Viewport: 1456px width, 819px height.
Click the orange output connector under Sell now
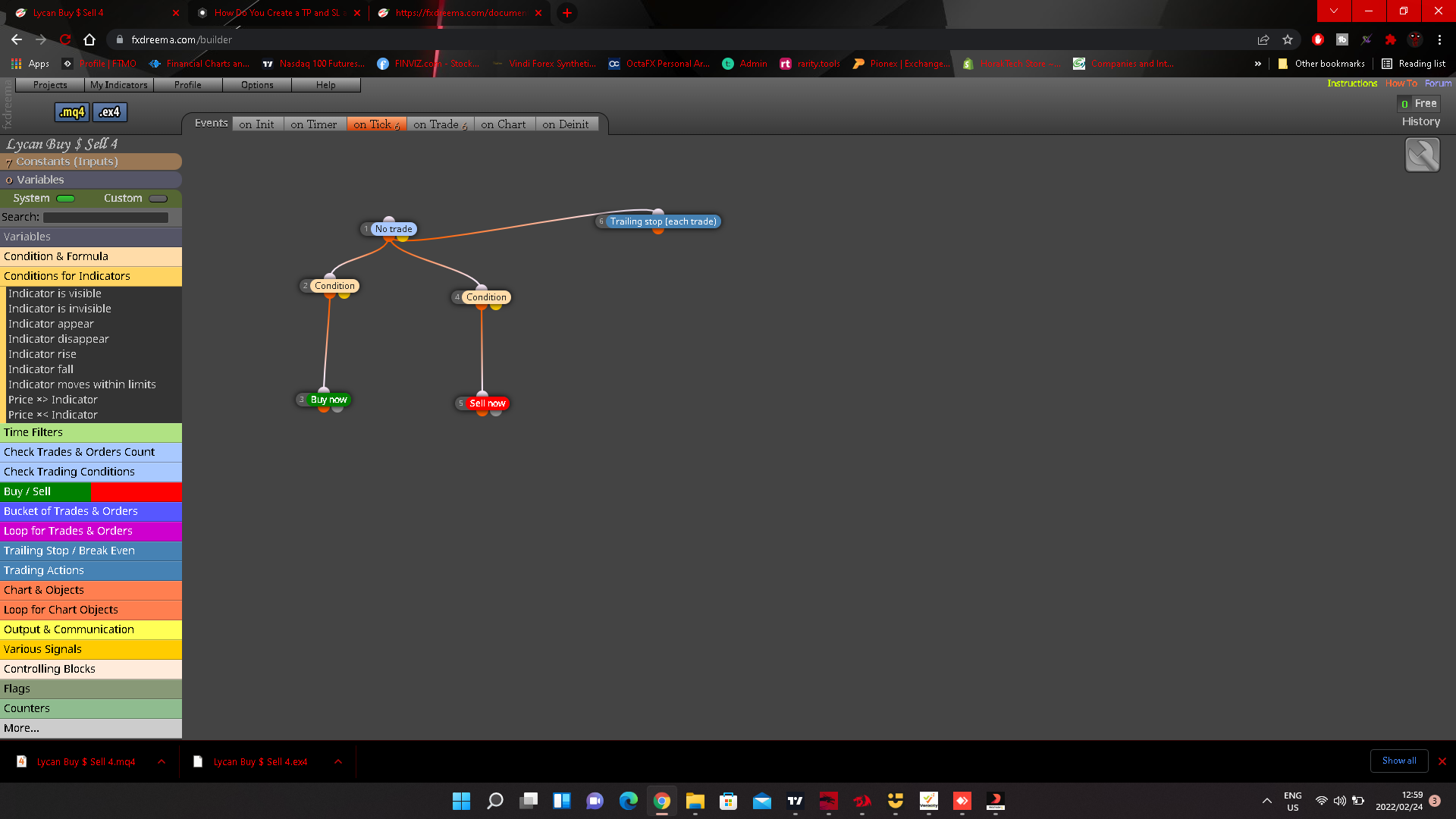(482, 413)
